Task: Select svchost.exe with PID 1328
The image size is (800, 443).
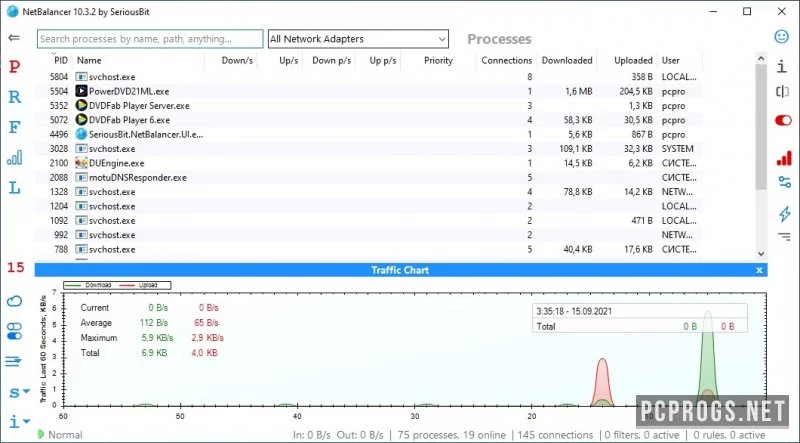Action: click(368, 191)
